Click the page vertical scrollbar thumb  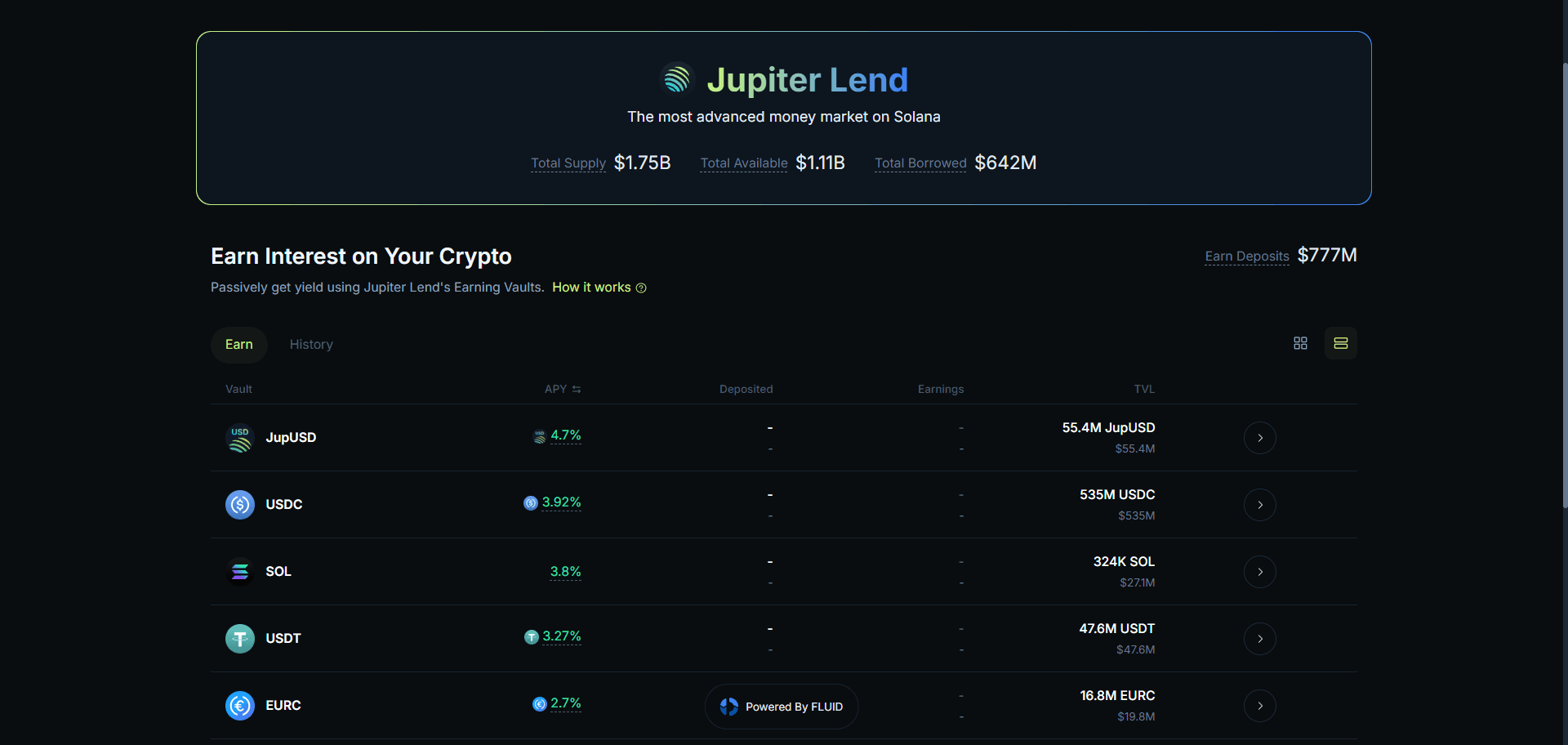1564,285
